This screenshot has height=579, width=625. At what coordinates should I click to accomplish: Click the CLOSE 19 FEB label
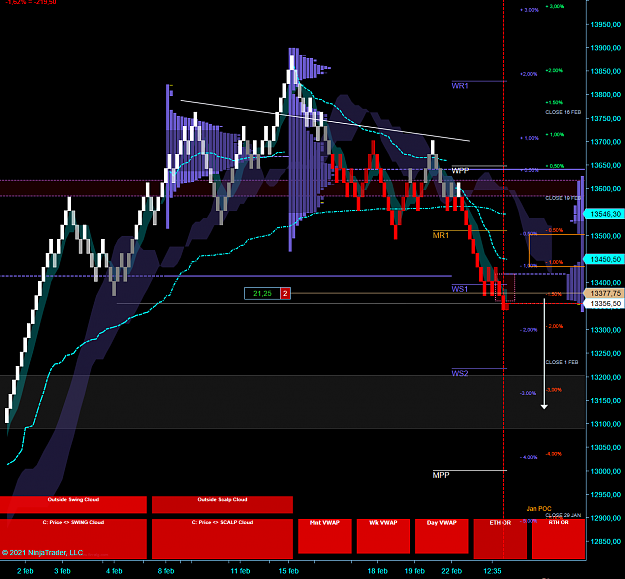tap(563, 198)
